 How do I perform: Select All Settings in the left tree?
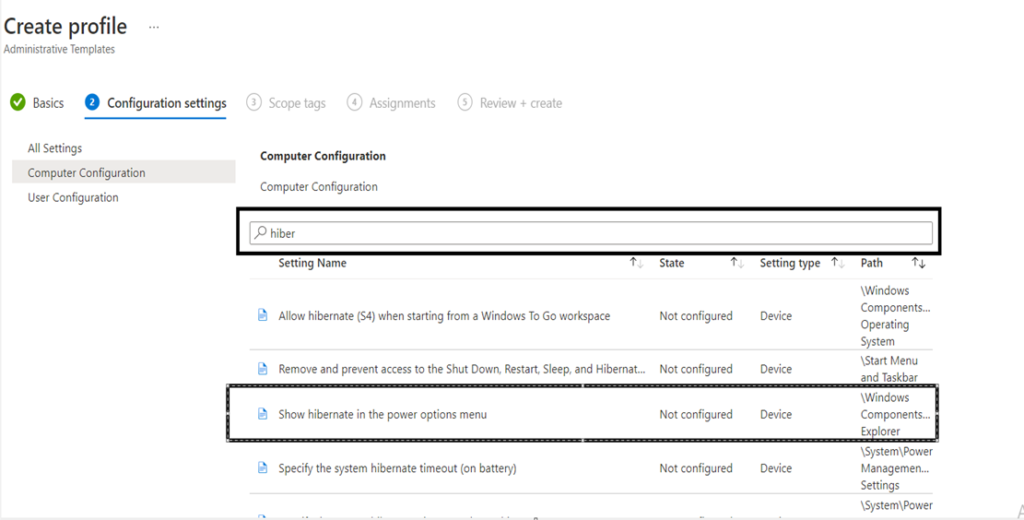click(55, 148)
